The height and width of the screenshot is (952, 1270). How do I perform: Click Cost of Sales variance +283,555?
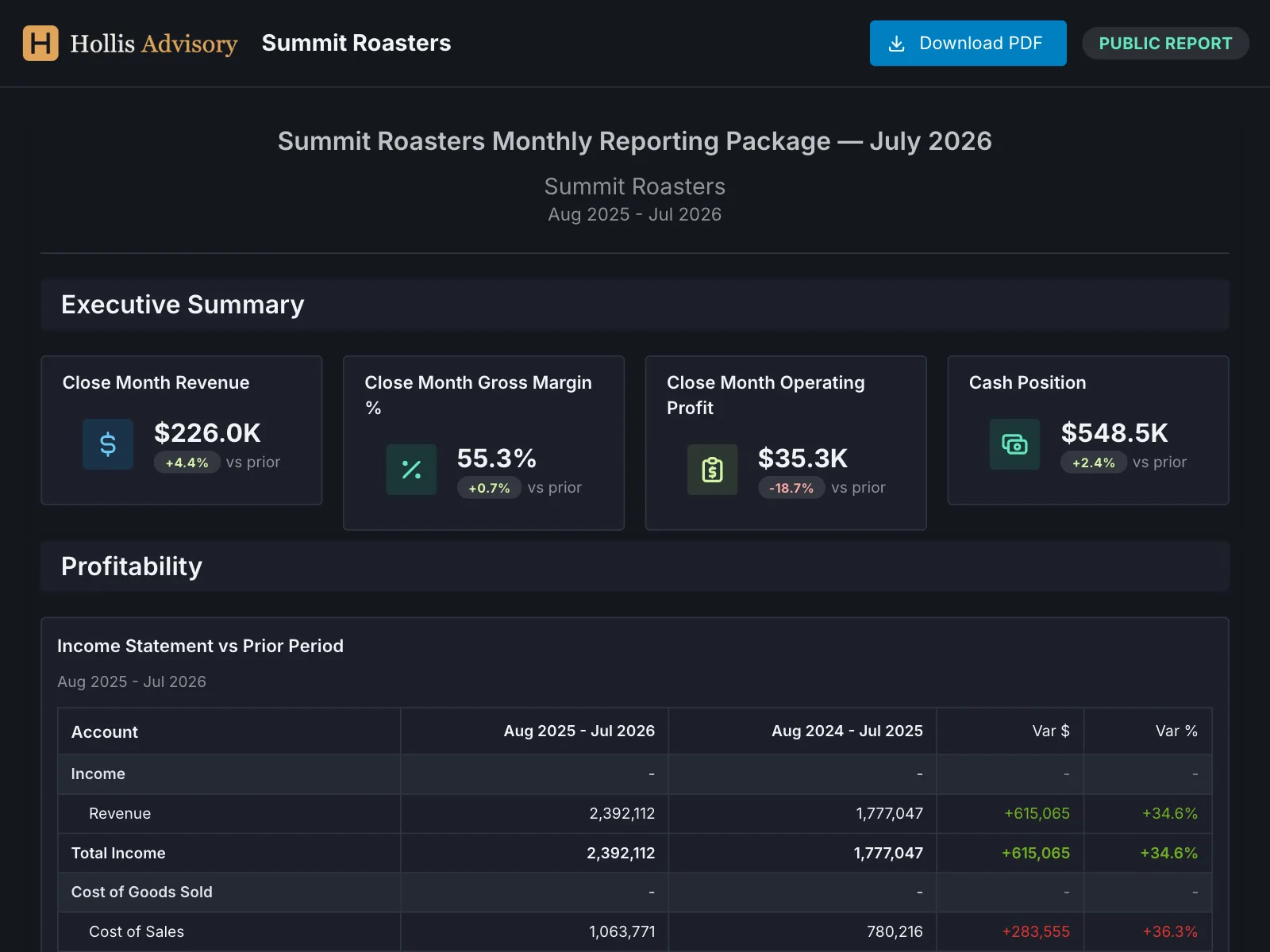1036,931
